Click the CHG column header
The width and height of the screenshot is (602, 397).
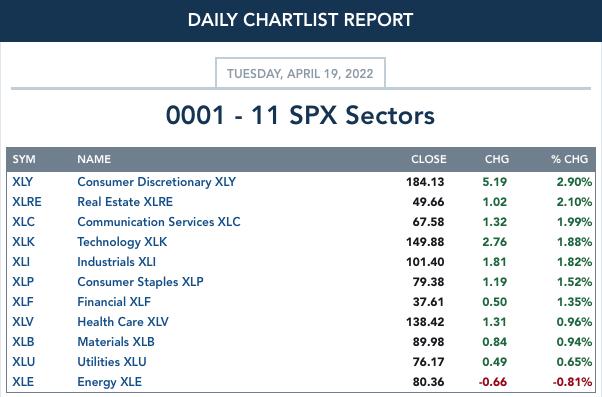click(497, 159)
